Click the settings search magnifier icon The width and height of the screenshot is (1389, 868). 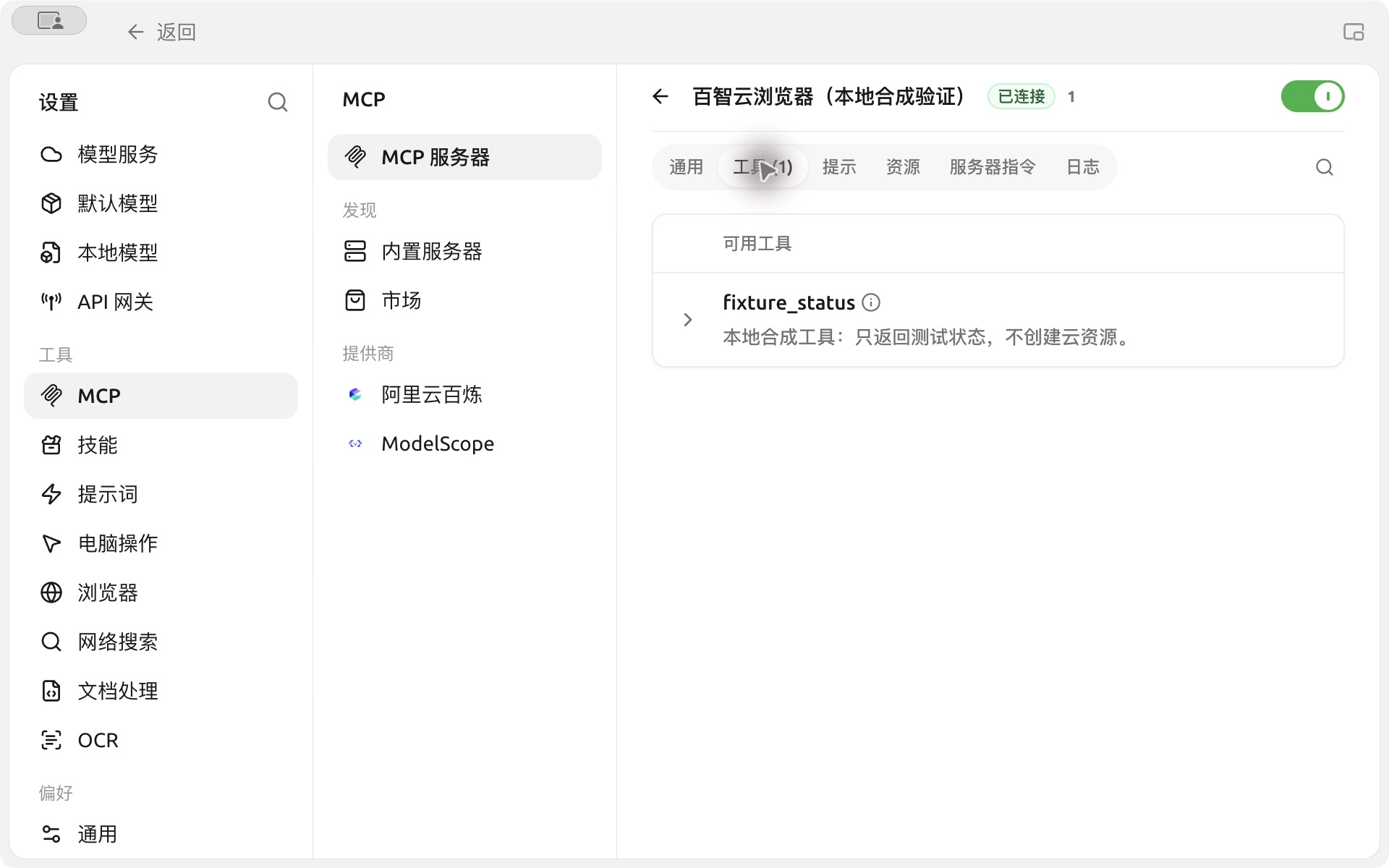[278, 102]
